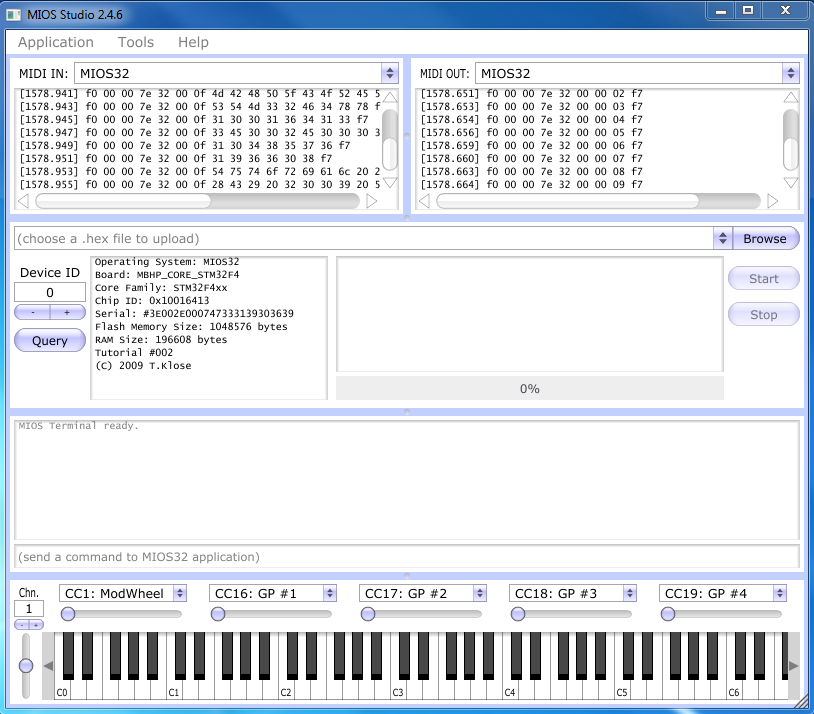Open the MIDI IN port dropdown
Image resolution: width=814 pixels, height=714 pixels.
click(389, 73)
